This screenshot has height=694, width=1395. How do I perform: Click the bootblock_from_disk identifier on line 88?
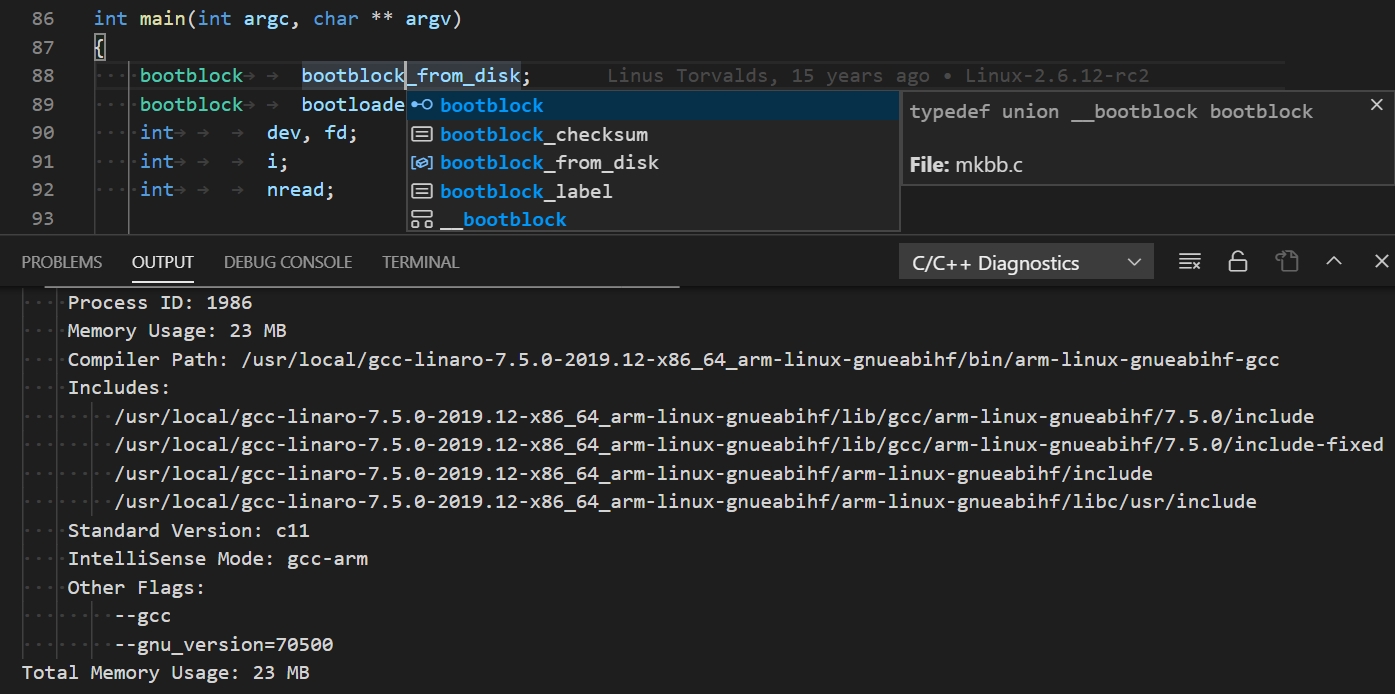tap(411, 76)
